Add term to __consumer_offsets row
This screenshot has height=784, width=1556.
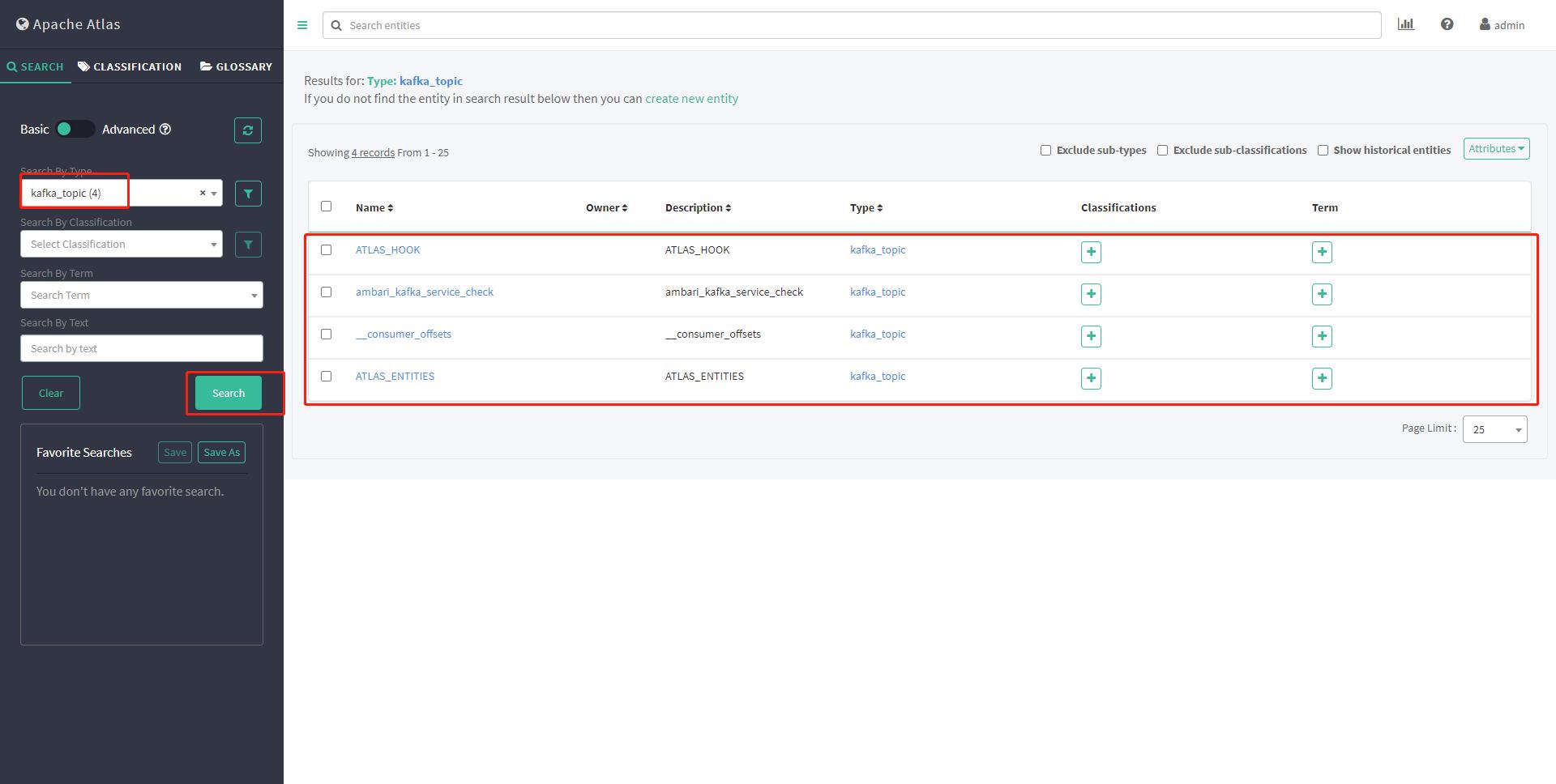[x=1322, y=336]
